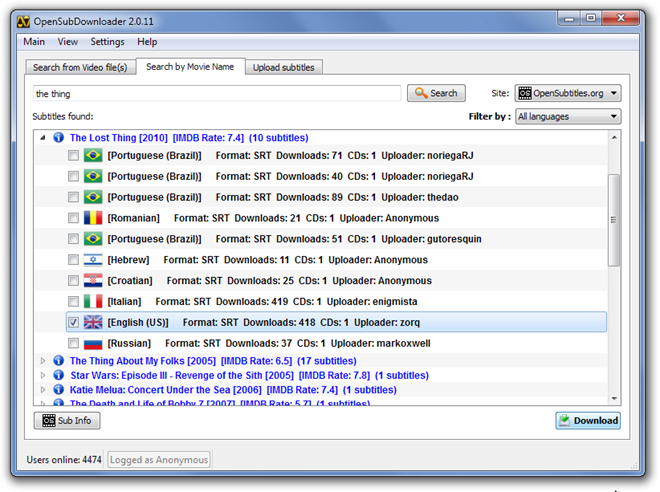Check the Italian subtitle checkbox

point(73,301)
